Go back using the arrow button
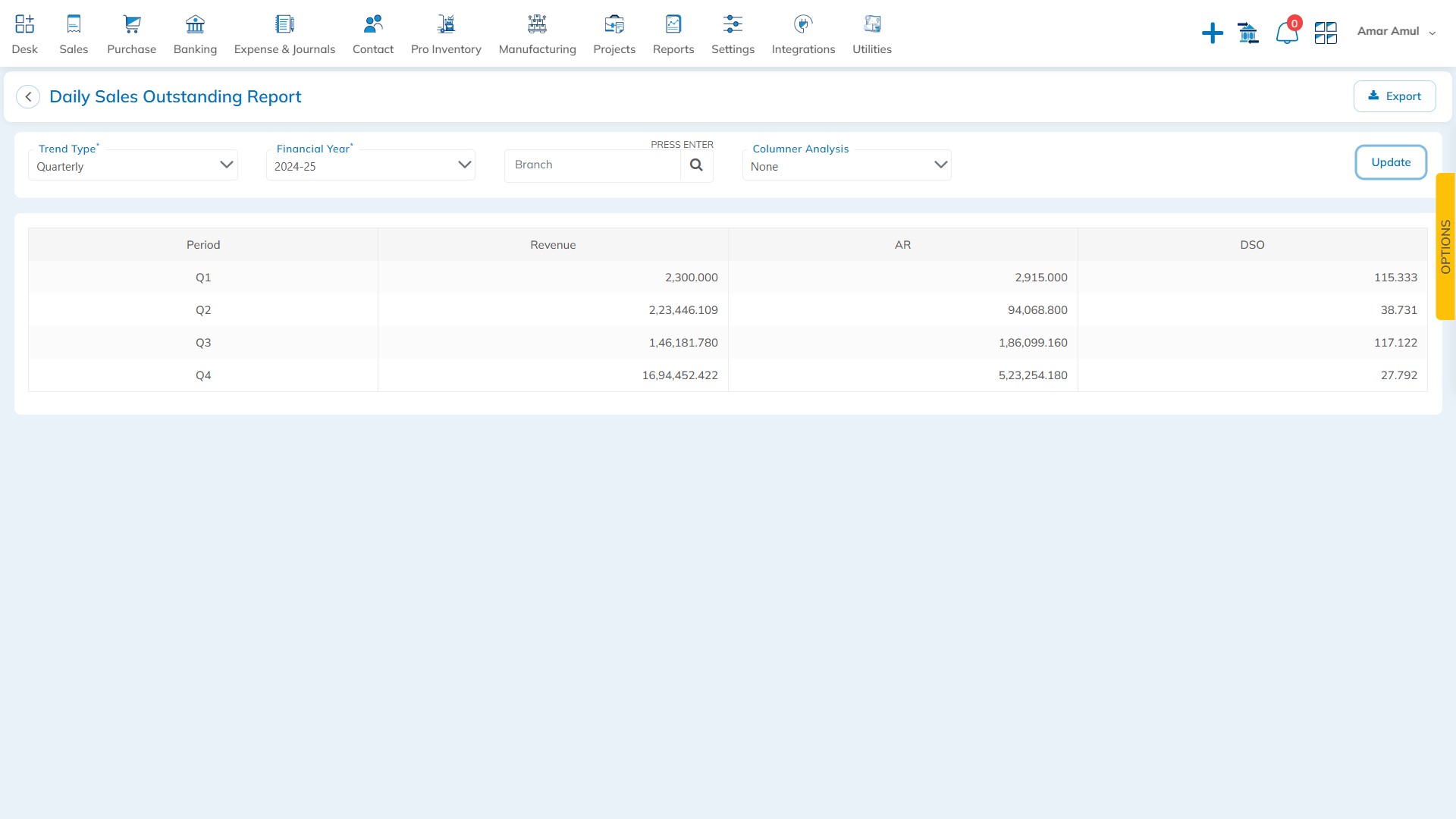1456x819 pixels. click(x=28, y=97)
